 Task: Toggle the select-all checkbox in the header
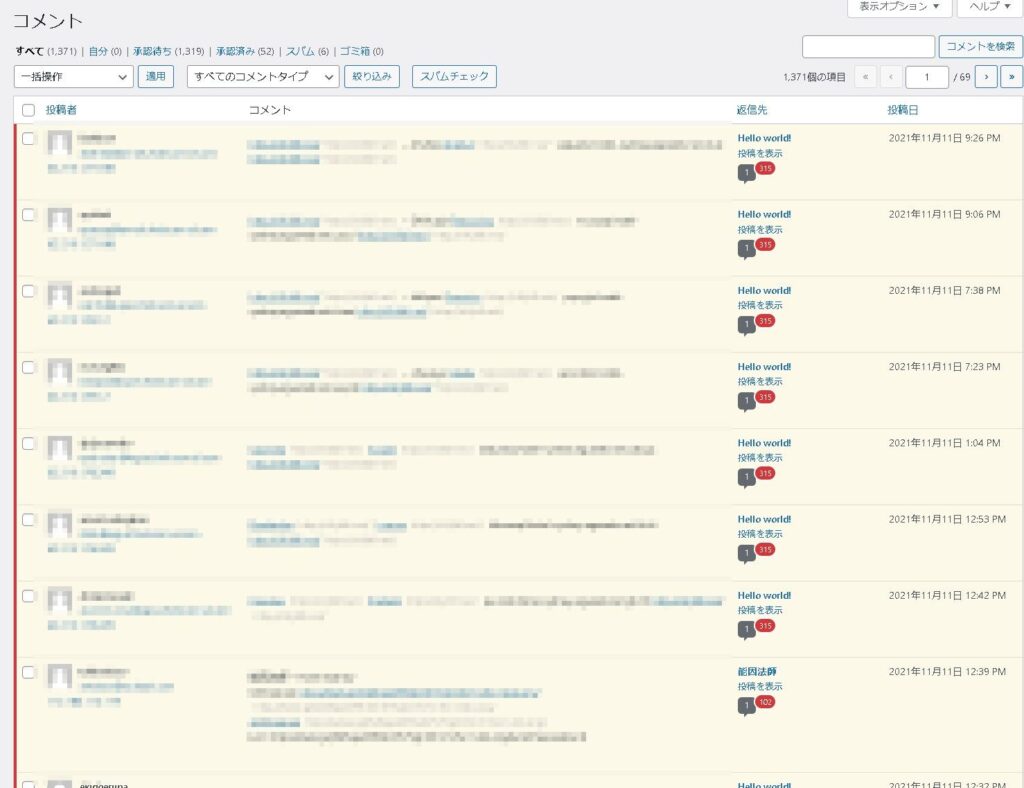(28, 110)
